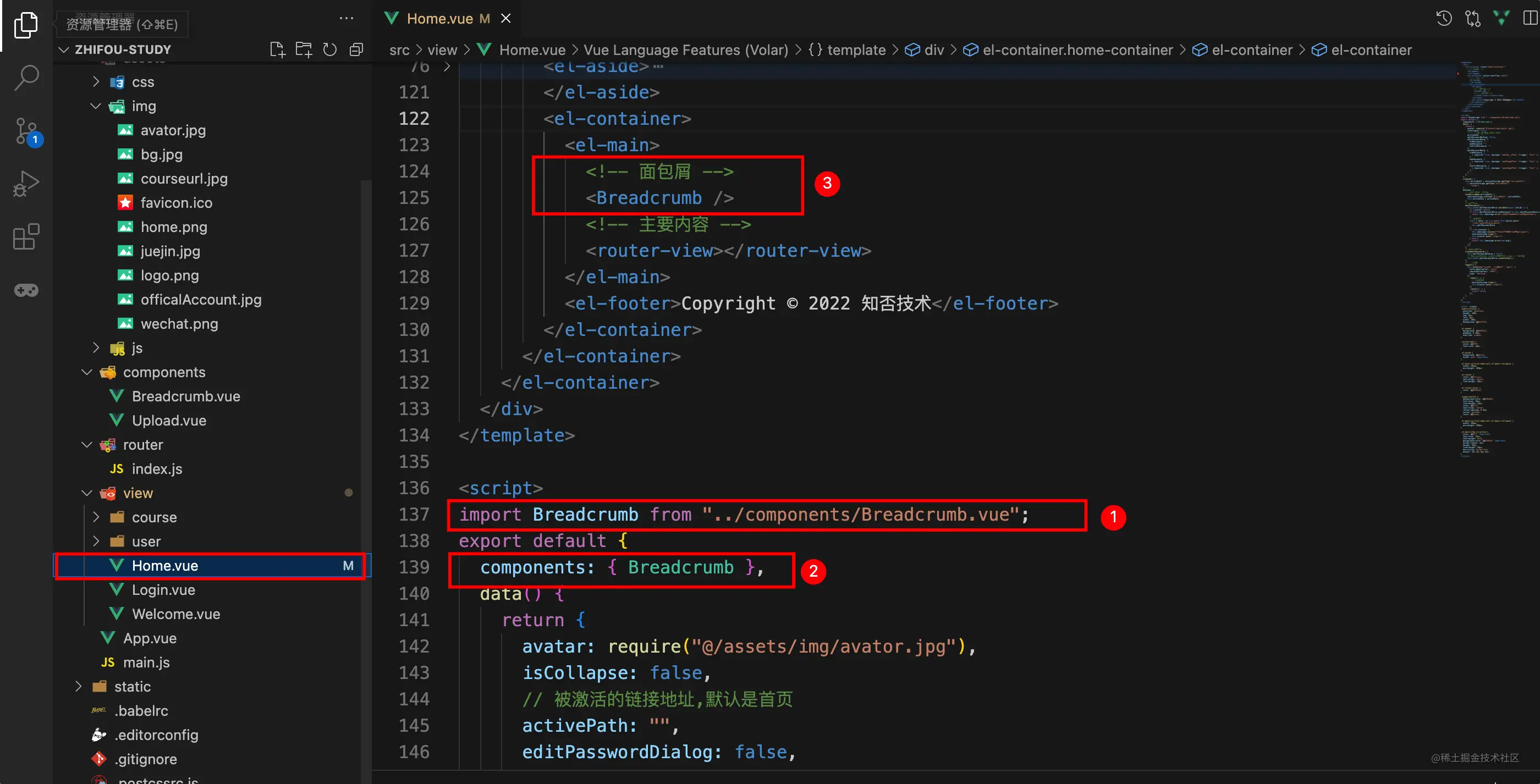The height and width of the screenshot is (784, 1540).
Task: Expand the course folder
Action: 153,517
